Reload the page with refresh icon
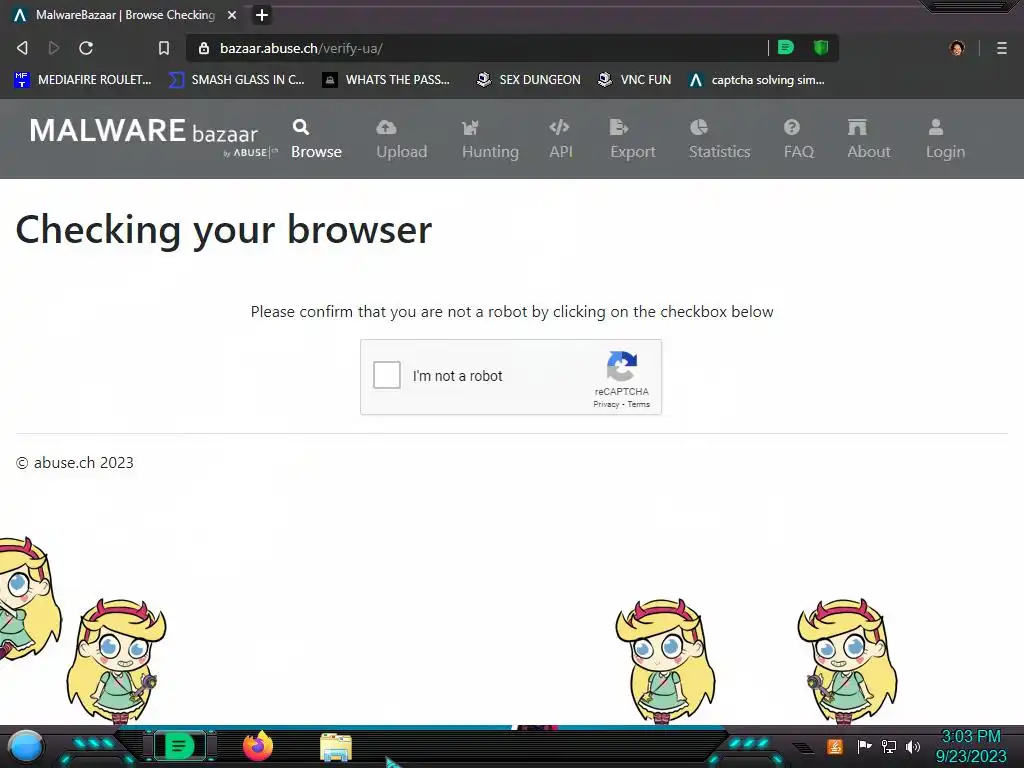This screenshot has width=1024, height=768. 86,48
